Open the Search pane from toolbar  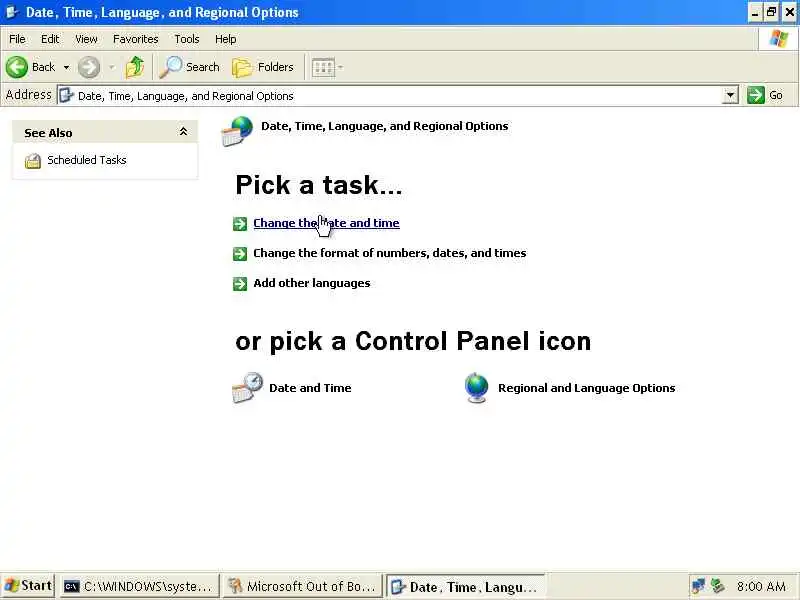click(189, 67)
